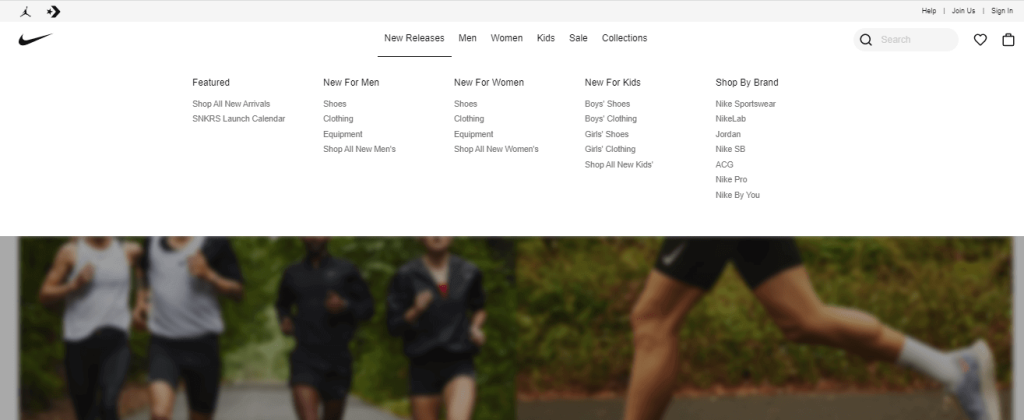
Task: Choose Shoes under New For Women
Action: (x=466, y=104)
